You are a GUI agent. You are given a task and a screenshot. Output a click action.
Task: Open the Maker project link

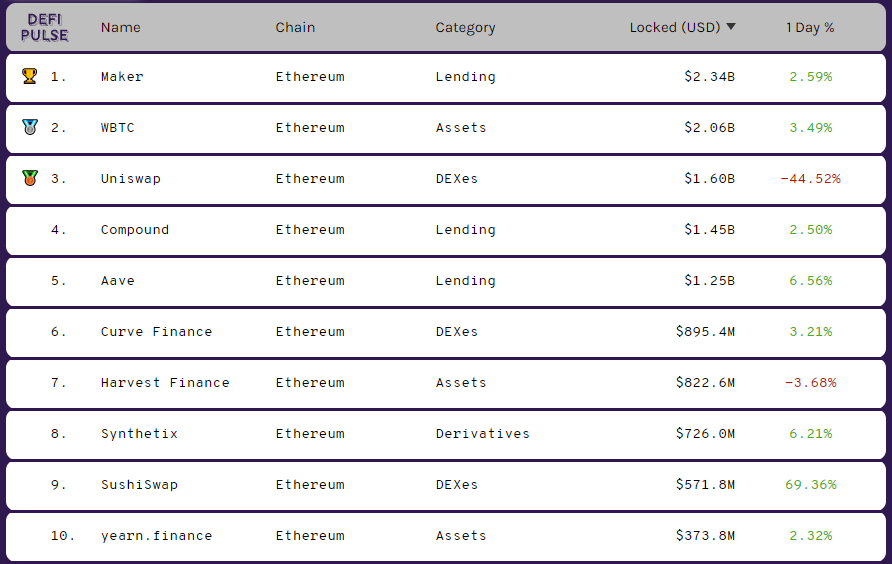click(122, 76)
